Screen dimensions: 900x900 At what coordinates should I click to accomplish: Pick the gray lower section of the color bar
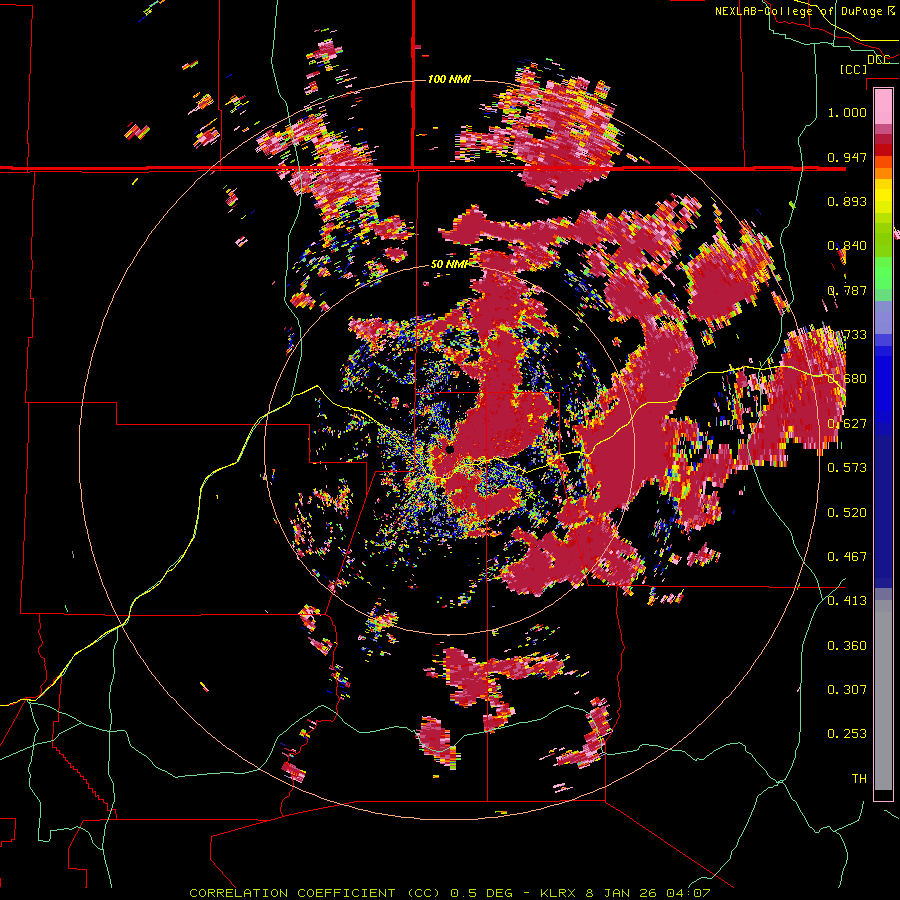[x=883, y=695]
